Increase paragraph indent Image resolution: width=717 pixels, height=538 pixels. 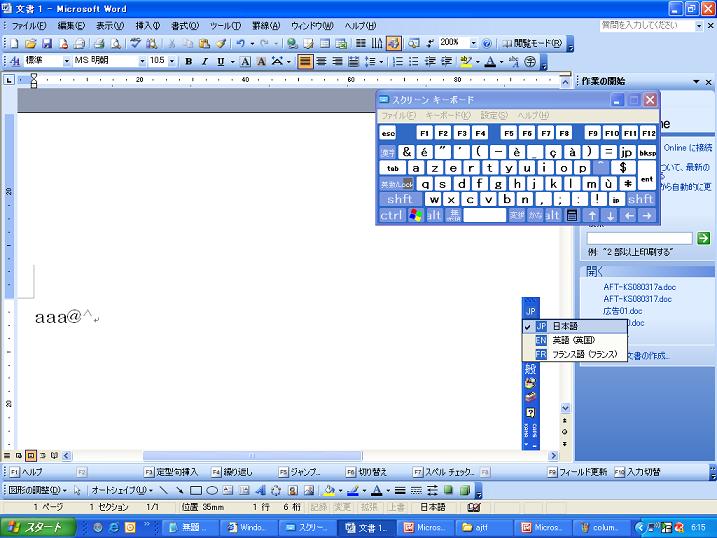[446, 61]
